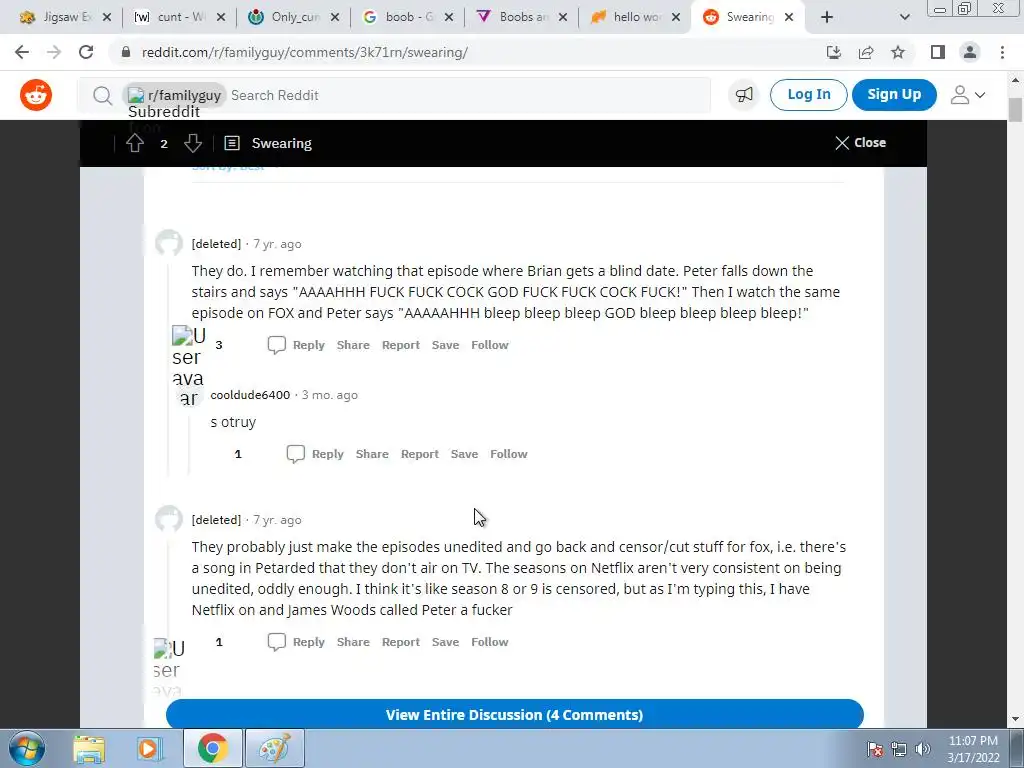Click the Log In button

pyautogui.click(x=808, y=95)
